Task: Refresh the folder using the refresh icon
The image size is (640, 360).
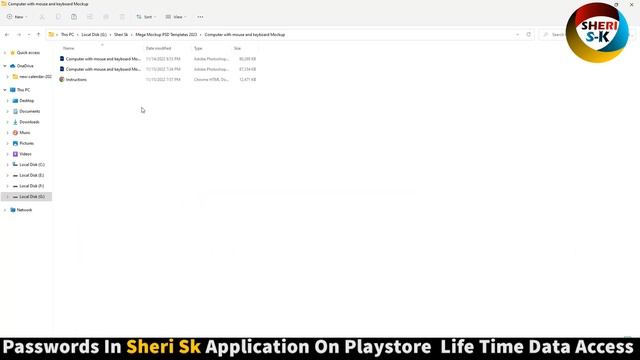Action: point(529,35)
